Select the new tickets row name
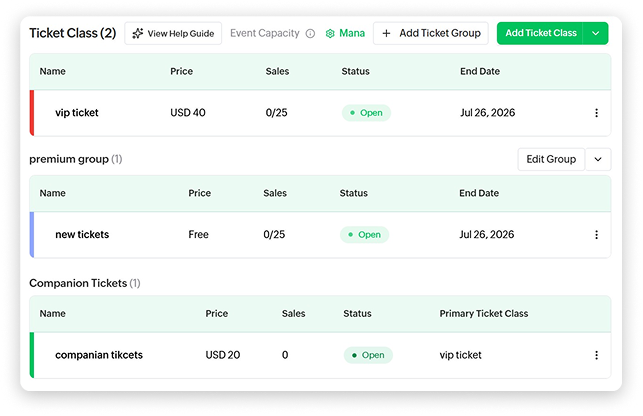643x416 pixels. (x=82, y=235)
